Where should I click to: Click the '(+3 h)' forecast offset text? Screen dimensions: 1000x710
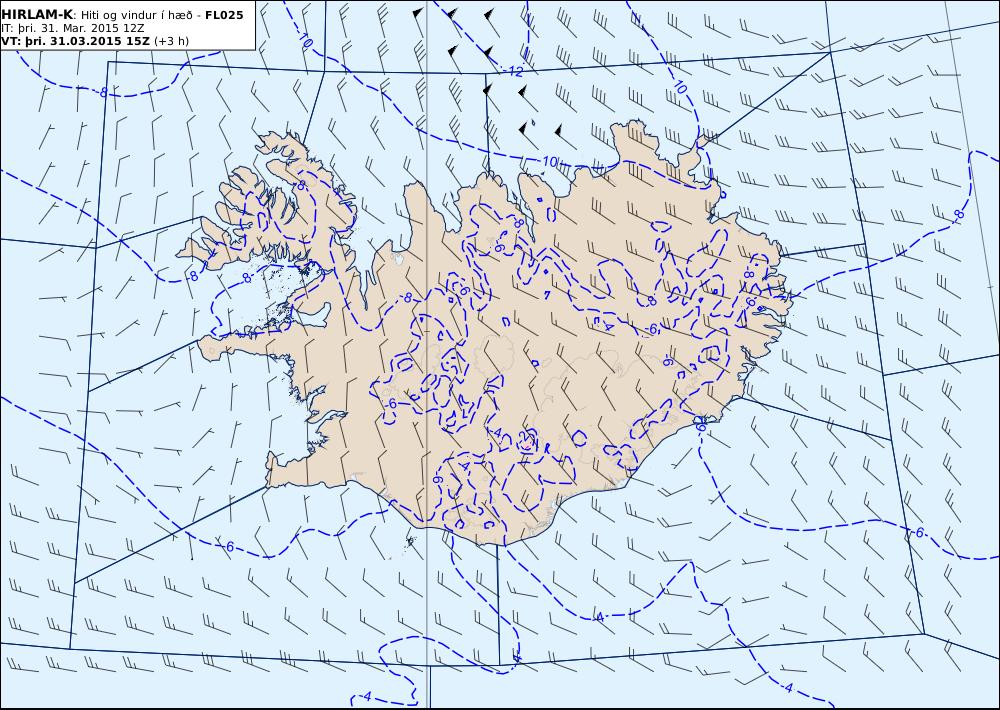[172, 41]
